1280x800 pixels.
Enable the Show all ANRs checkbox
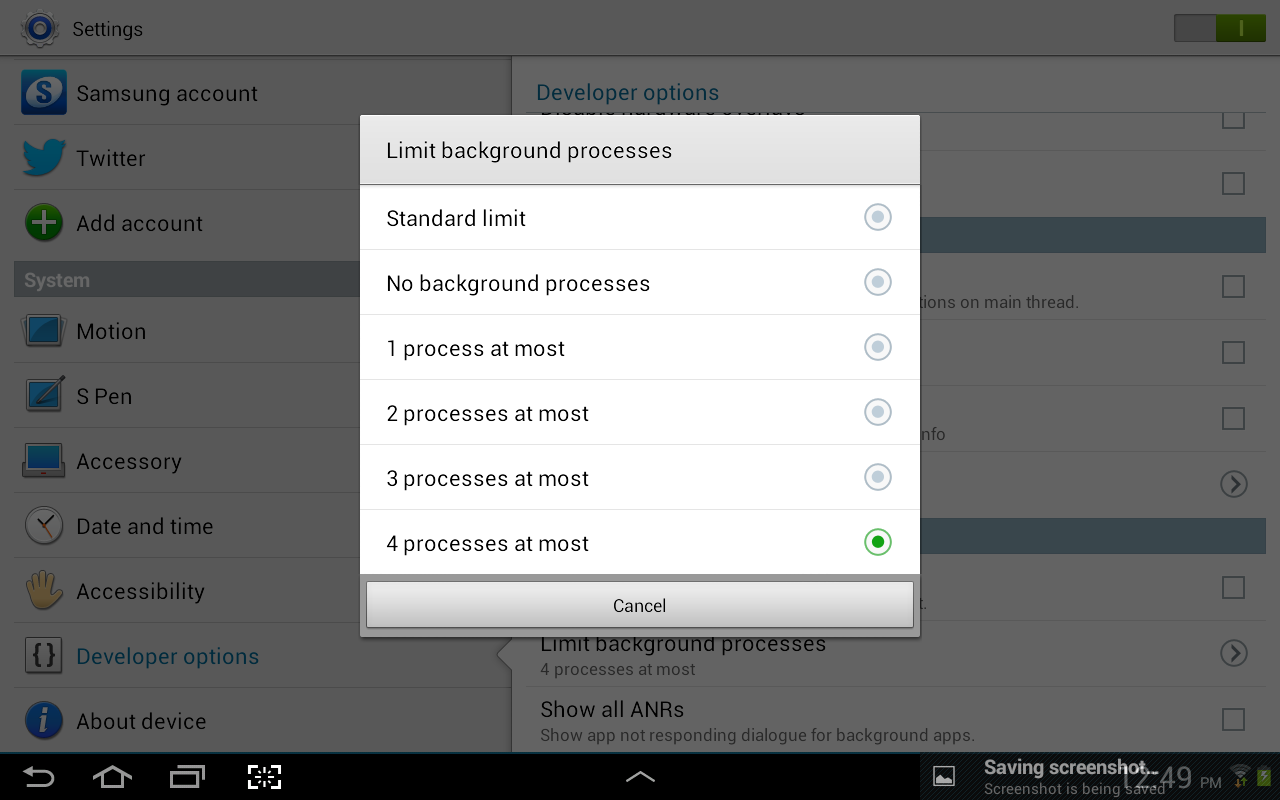(x=1233, y=719)
